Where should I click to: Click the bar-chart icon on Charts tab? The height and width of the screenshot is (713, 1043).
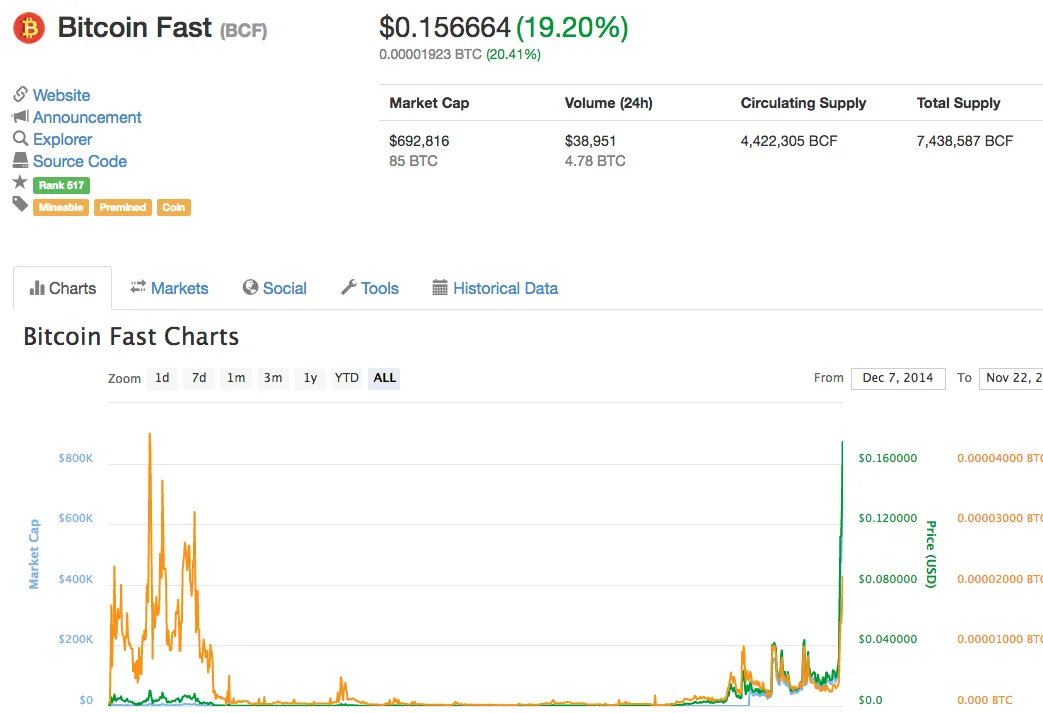37,288
